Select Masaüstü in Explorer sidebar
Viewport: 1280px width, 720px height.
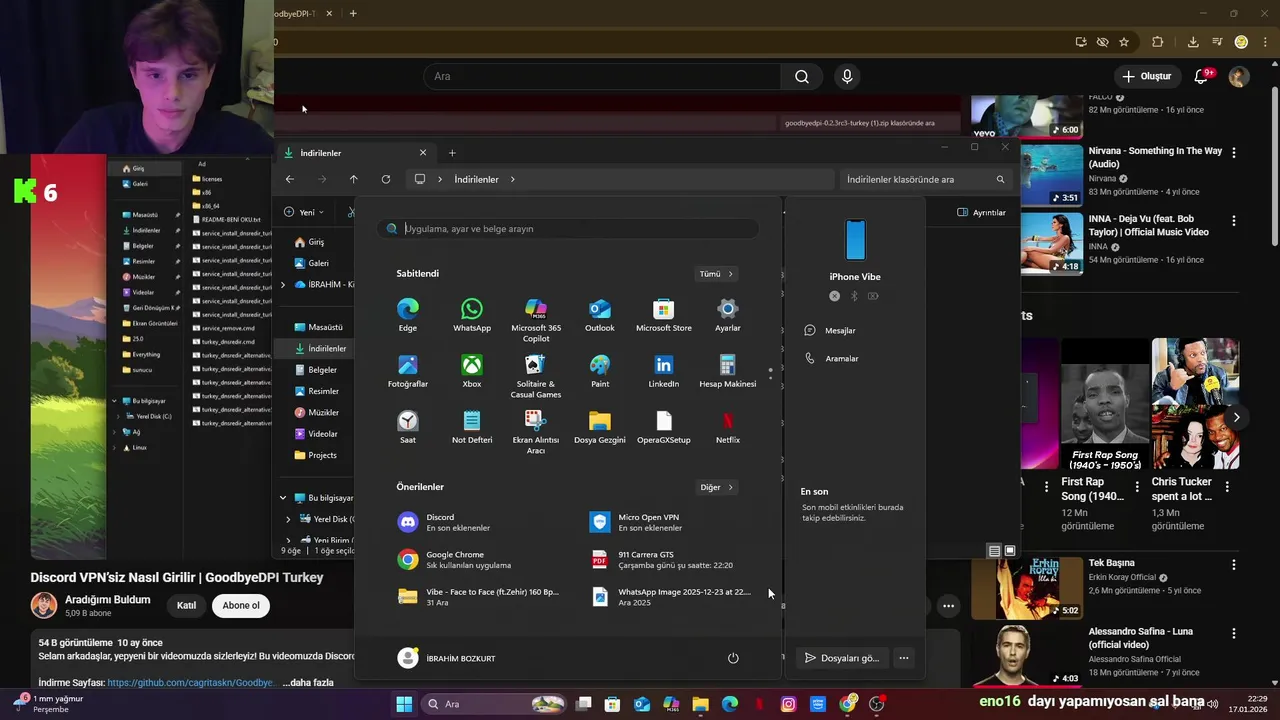pyautogui.click(x=318, y=327)
